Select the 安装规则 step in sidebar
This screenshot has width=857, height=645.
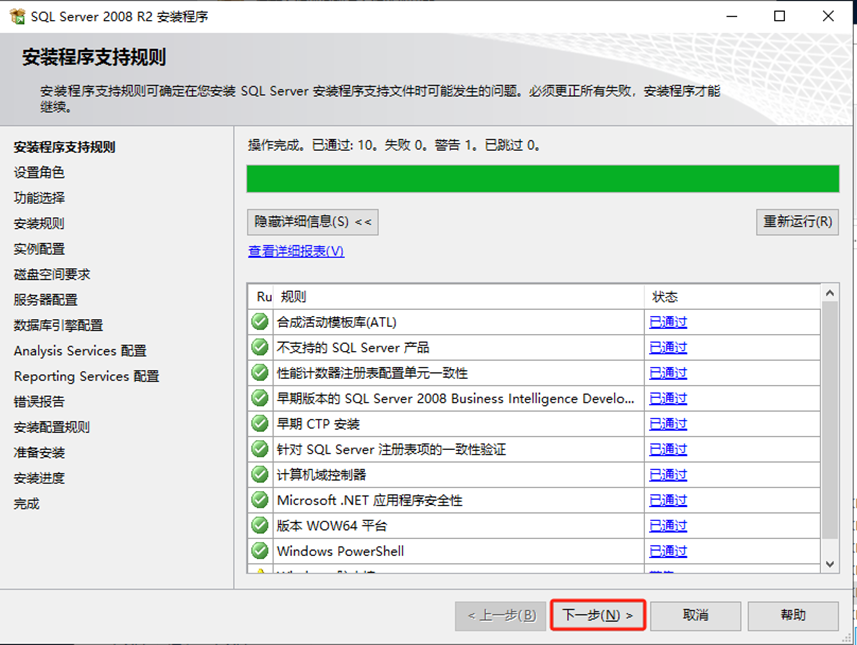coord(39,223)
